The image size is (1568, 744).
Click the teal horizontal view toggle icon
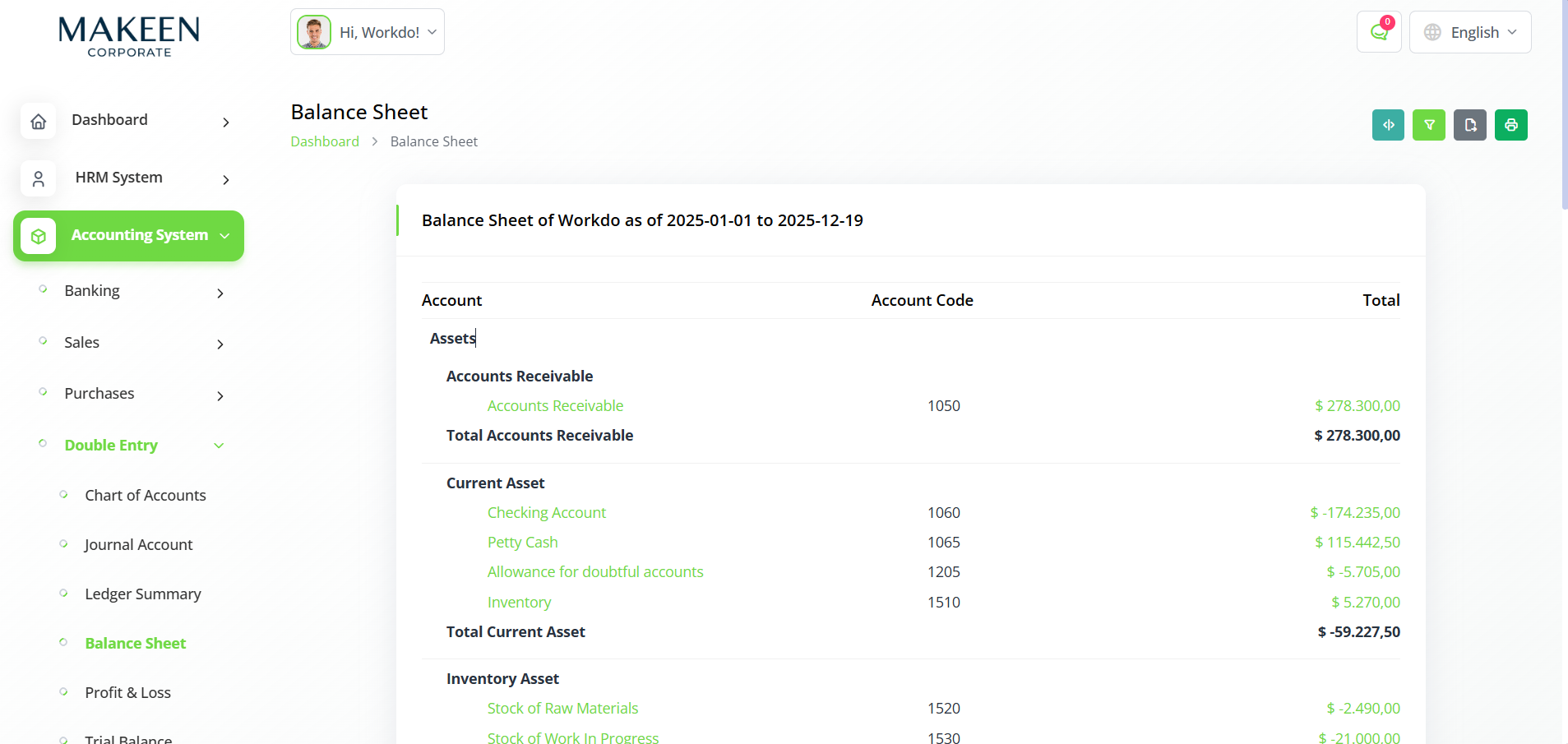coord(1388,125)
